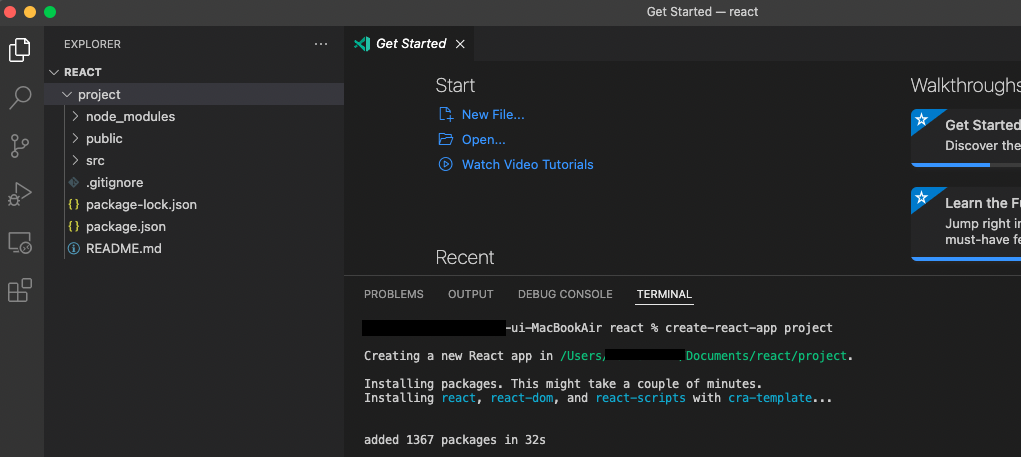Switch to the PROBLEMS panel tab
Screen dimensions: 1021x457
coord(393,294)
